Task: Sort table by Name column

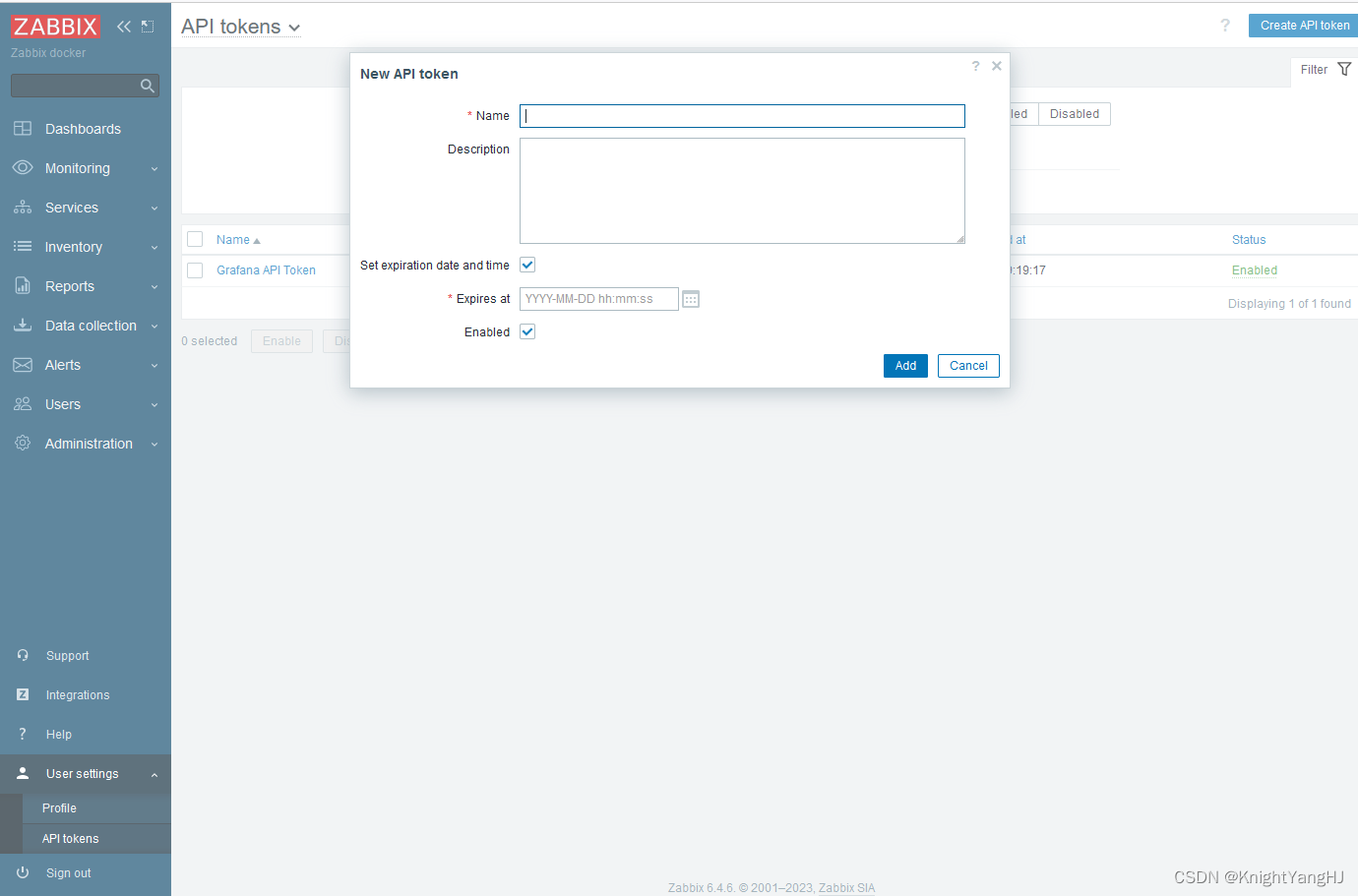Action: coord(238,240)
